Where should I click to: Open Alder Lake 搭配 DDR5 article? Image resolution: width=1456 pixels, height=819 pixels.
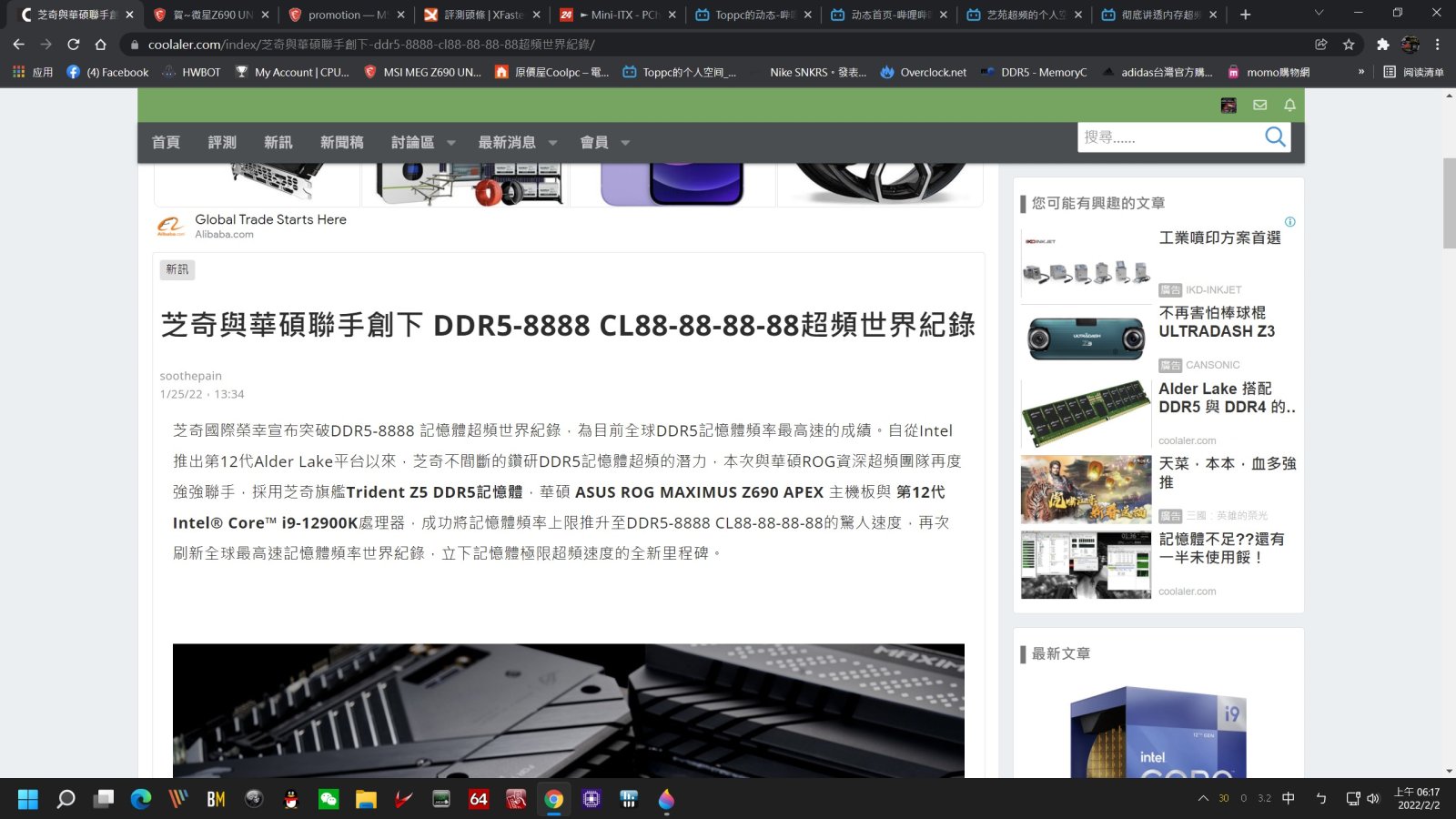point(1226,398)
